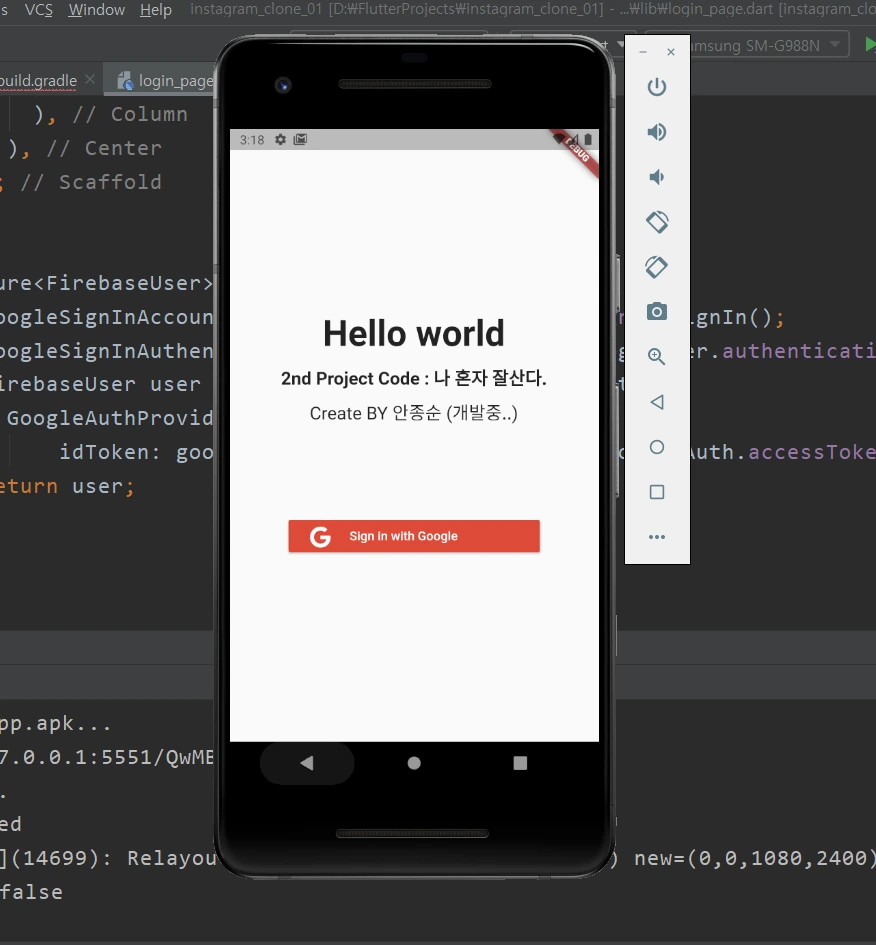Click the 'return user;' code line
The width and height of the screenshot is (876, 945).
[x=67, y=486]
